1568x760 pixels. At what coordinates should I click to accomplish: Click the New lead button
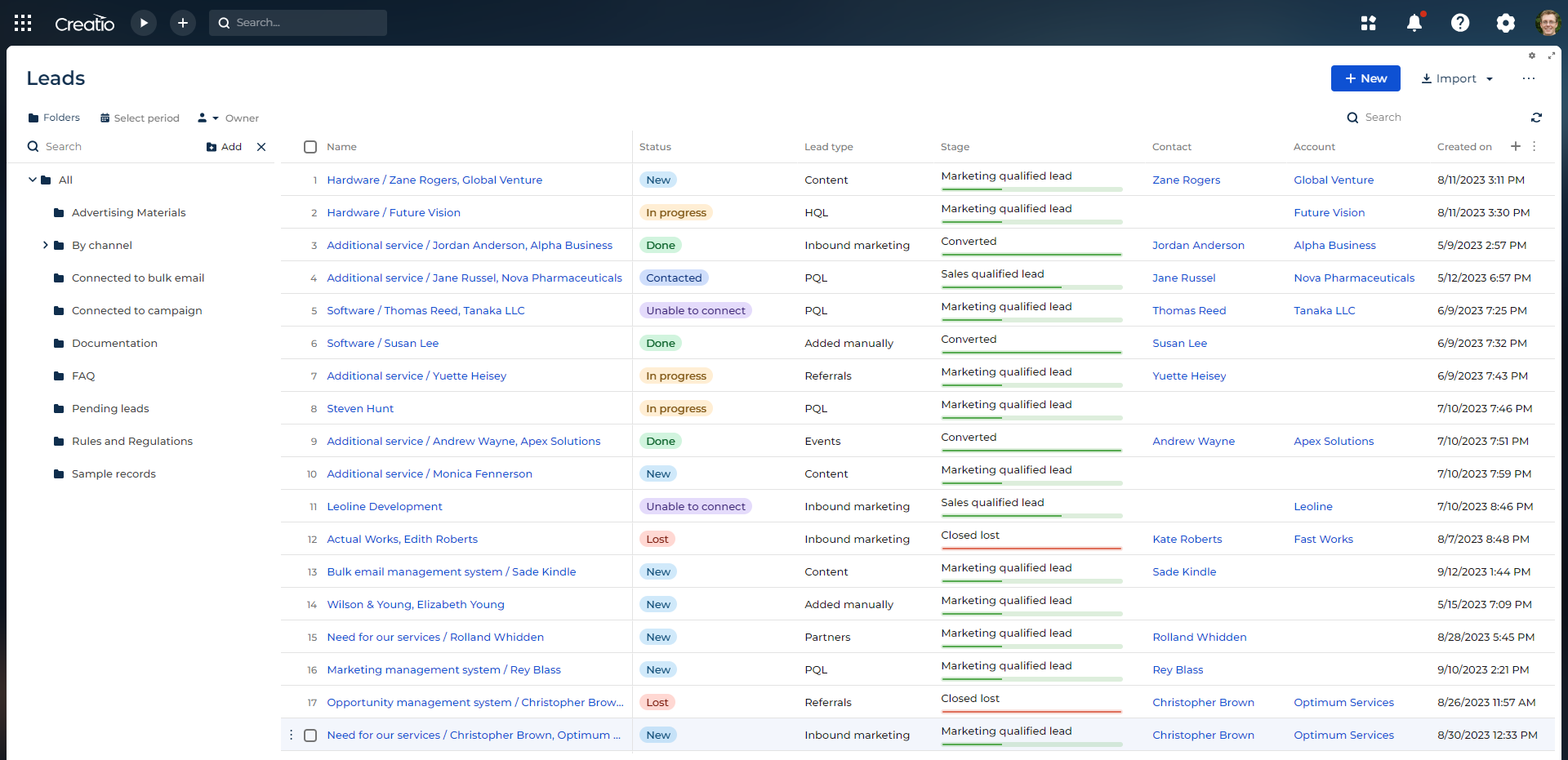click(1365, 78)
